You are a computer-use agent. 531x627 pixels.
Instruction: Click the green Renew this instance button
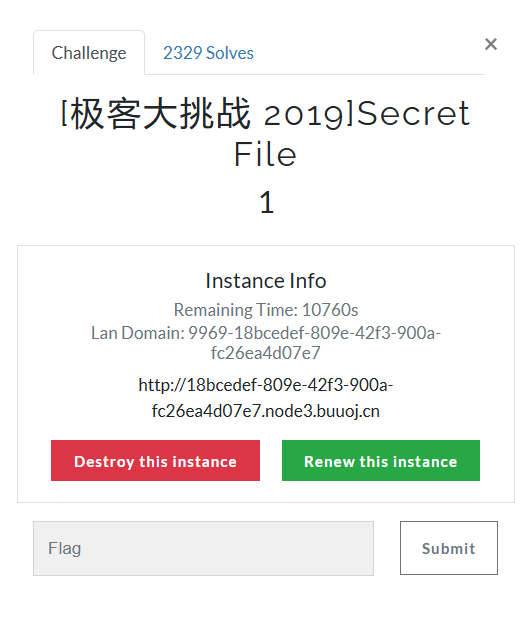[x=381, y=460]
